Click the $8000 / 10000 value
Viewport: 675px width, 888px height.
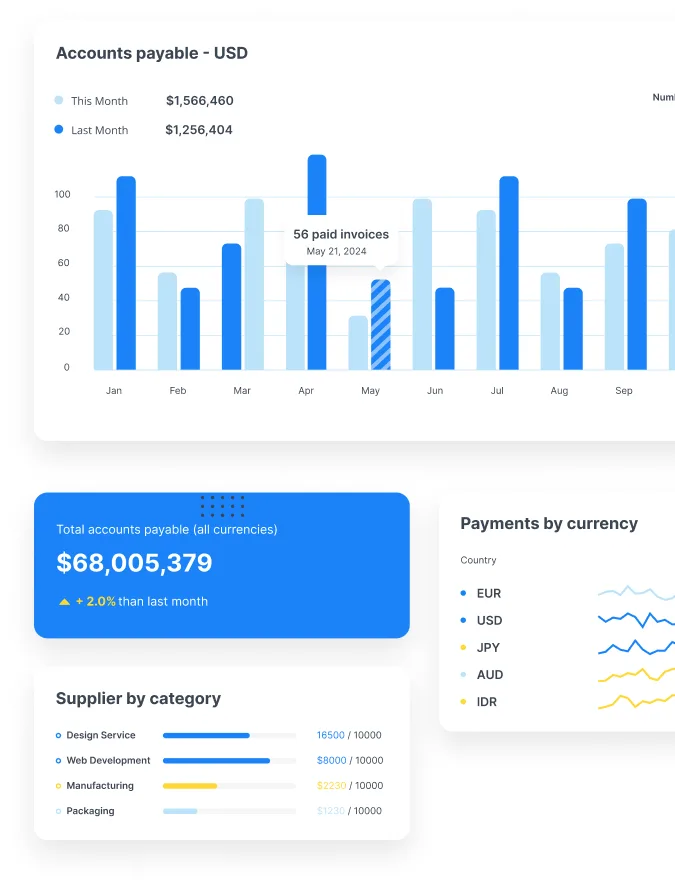(350, 761)
